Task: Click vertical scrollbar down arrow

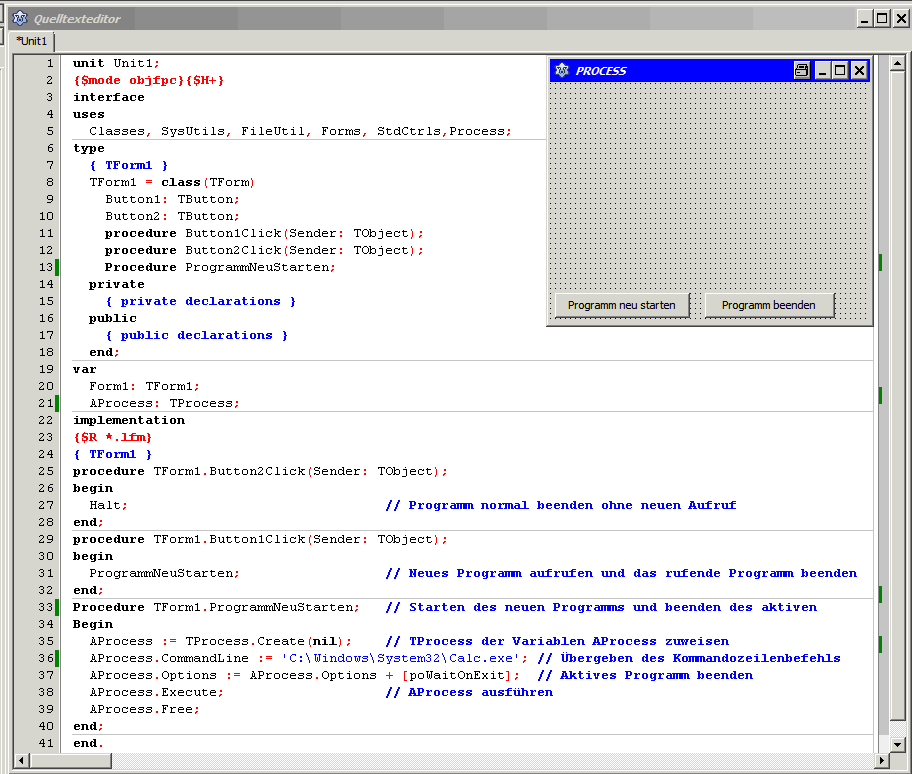Action: tap(897, 744)
